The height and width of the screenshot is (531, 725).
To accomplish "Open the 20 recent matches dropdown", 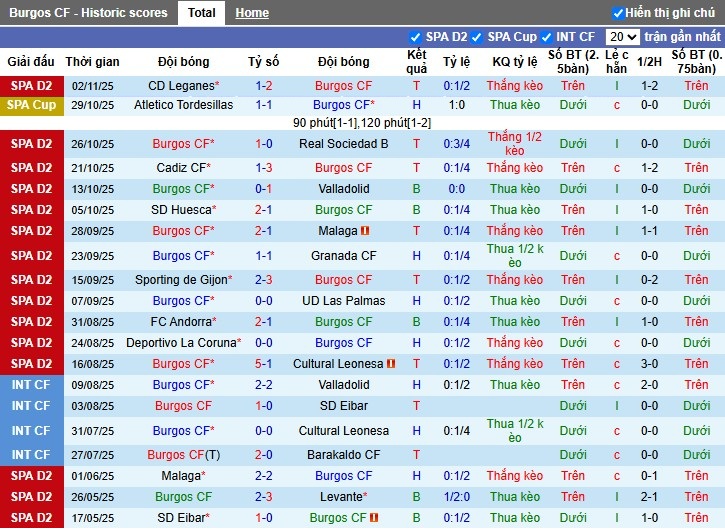I will (622, 37).
